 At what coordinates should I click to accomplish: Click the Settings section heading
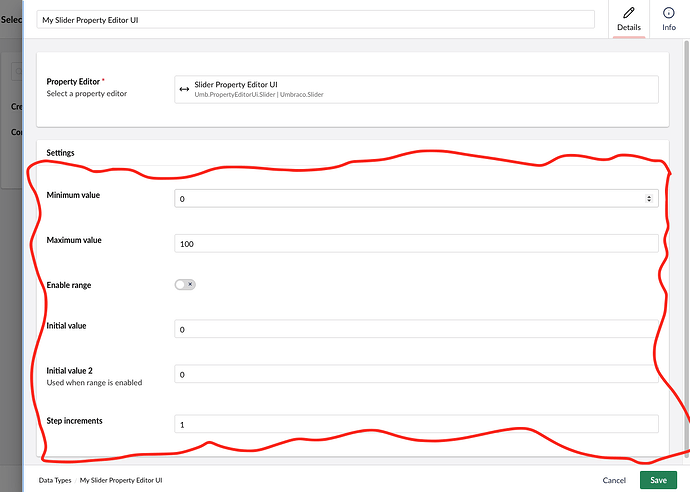click(x=61, y=153)
